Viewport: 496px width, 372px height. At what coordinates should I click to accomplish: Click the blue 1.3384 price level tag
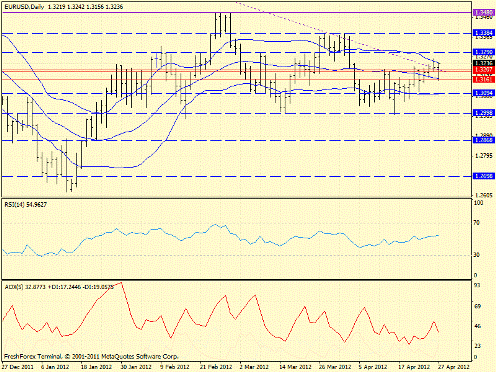coord(483,33)
